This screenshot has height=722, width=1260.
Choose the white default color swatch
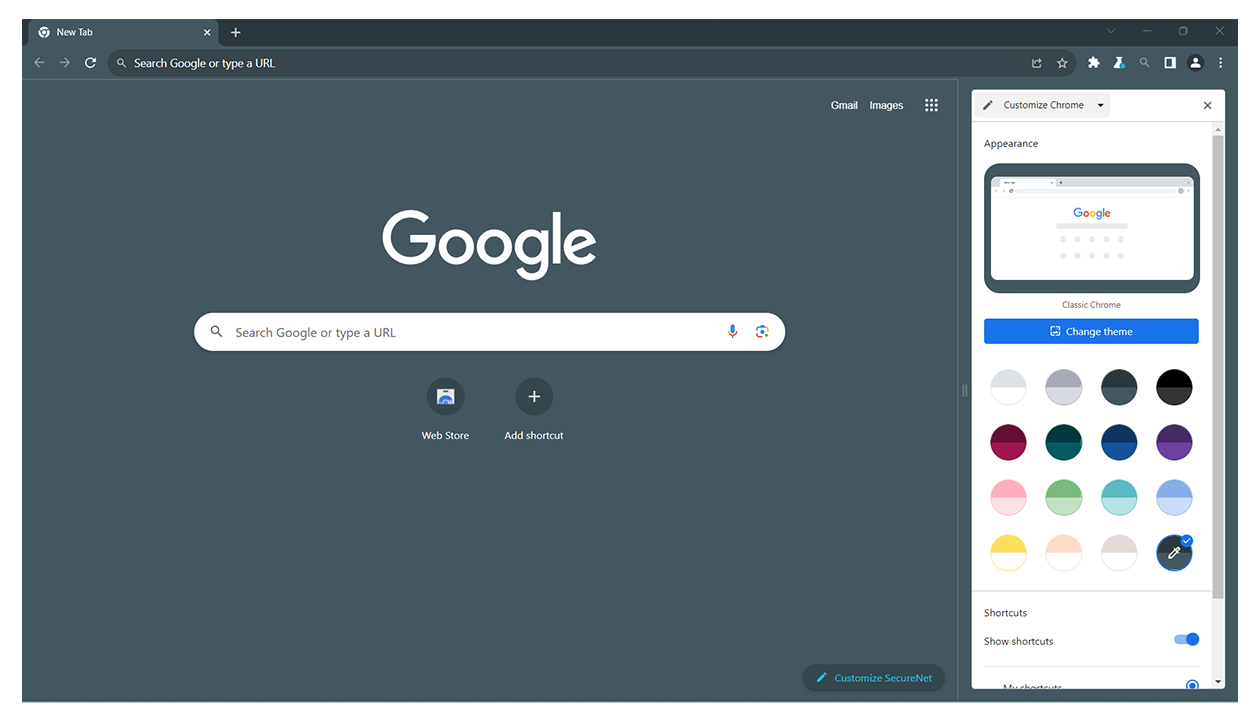coord(1008,387)
